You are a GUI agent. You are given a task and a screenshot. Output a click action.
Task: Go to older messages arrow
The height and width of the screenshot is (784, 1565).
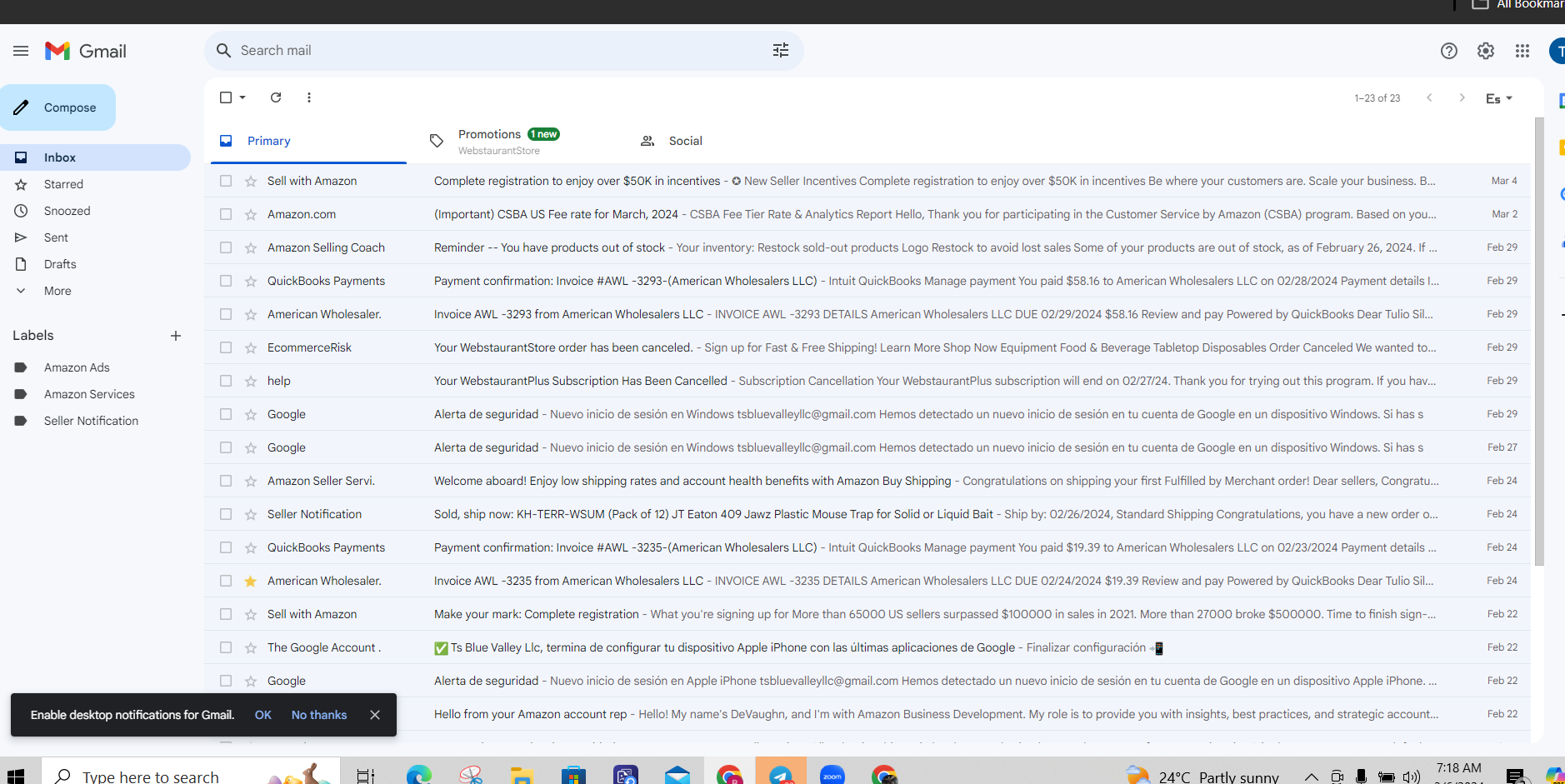tap(1462, 97)
